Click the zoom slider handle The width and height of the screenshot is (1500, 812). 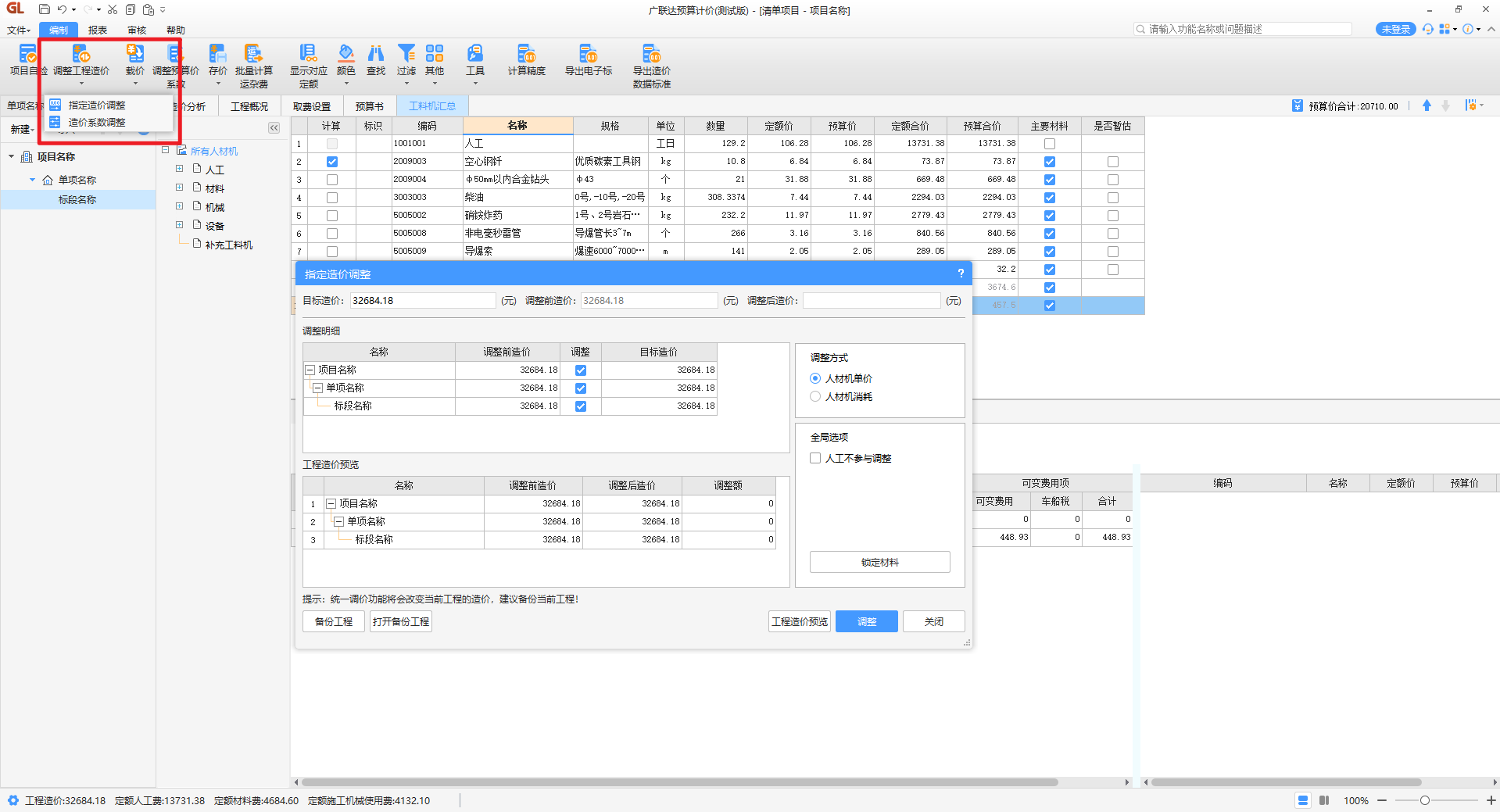pos(1425,800)
